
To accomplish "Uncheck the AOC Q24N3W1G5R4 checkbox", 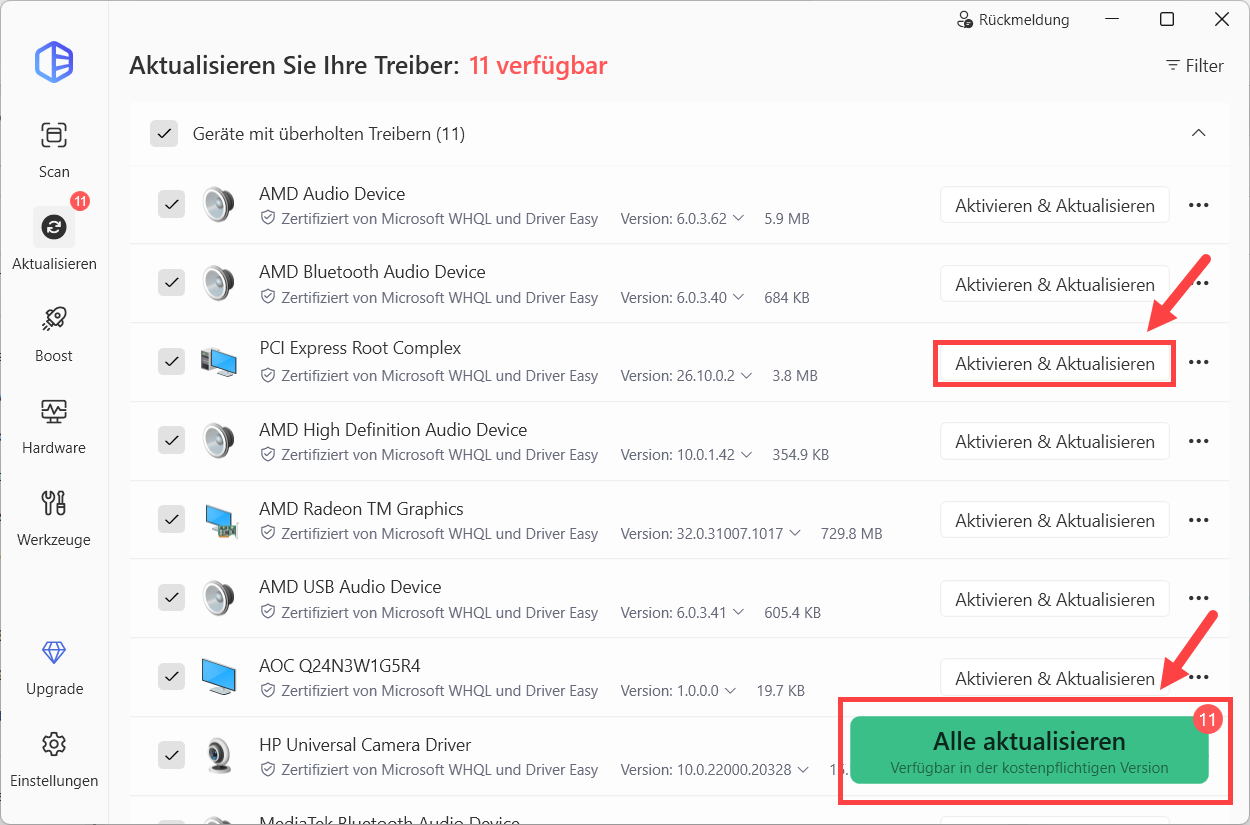I will click(172, 677).
